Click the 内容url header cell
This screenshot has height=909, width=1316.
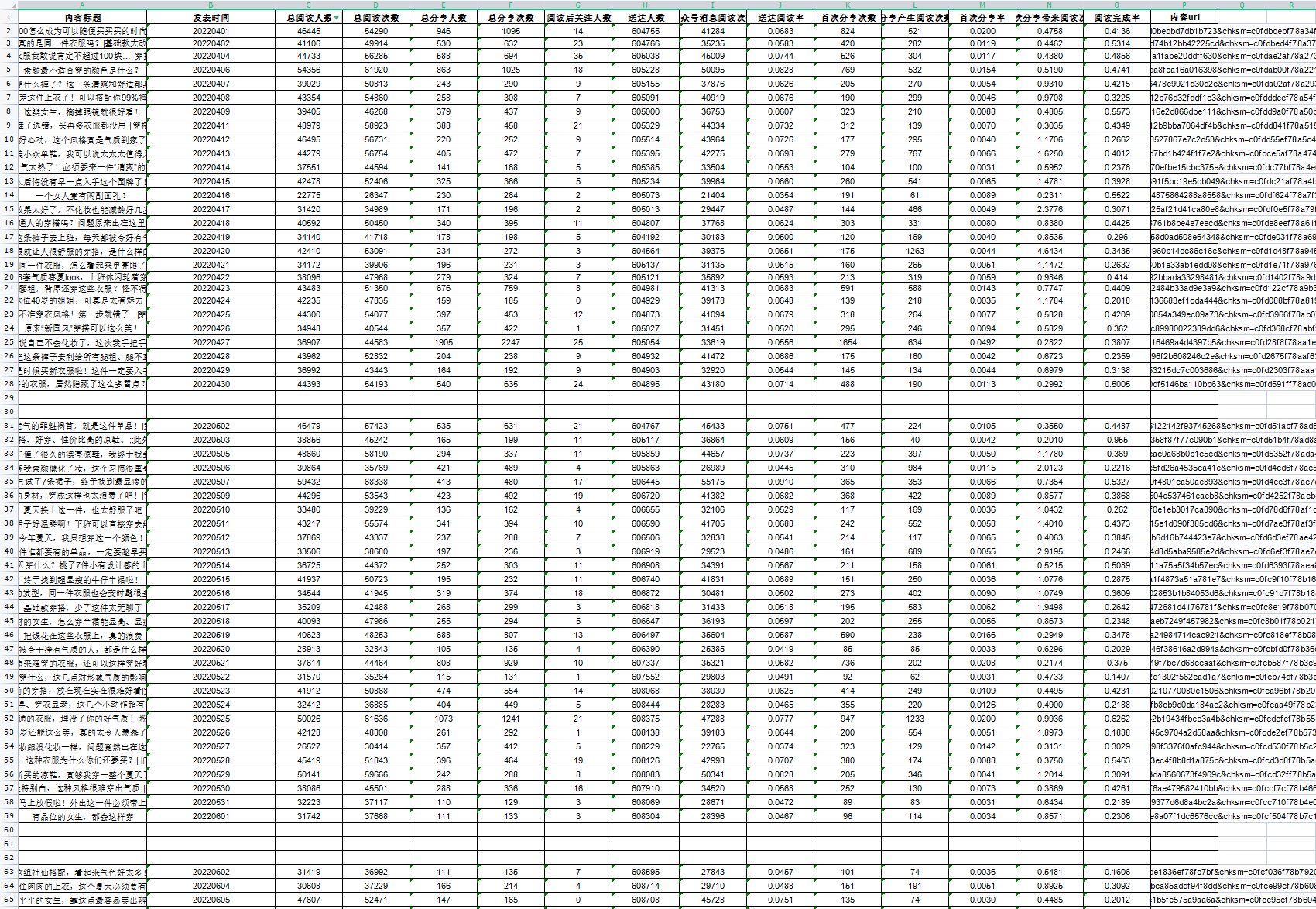tap(1184, 17)
